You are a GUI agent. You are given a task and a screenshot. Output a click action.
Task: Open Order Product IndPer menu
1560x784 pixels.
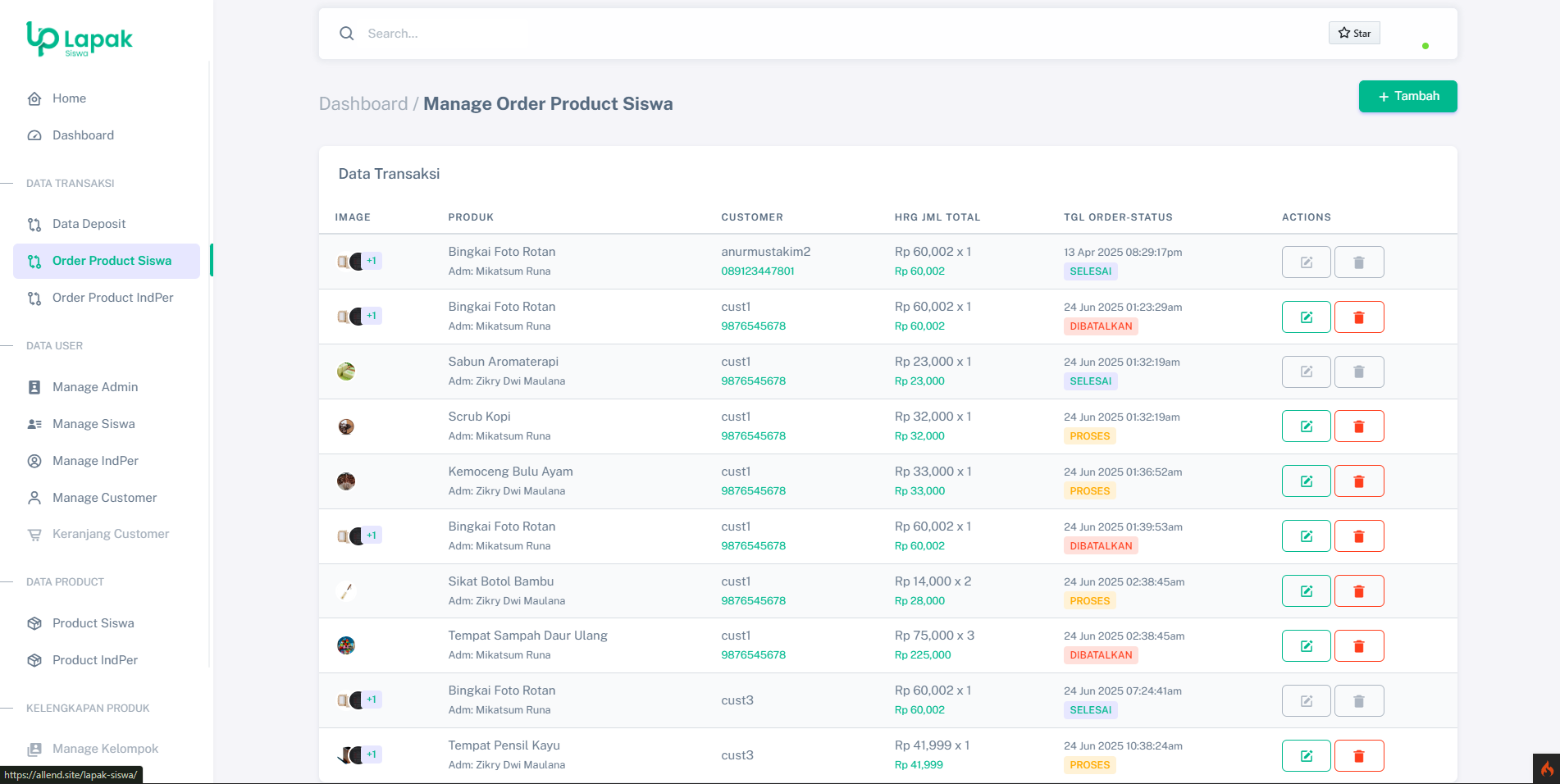pyautogui.click(x=112, y=298)
